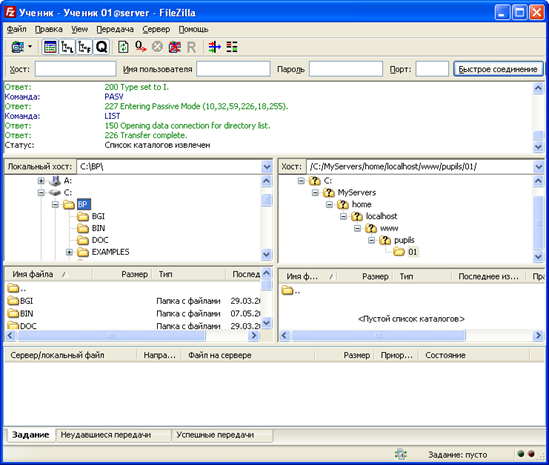This screenshot has width=549, height=465.
Task: Click disconnect from server icon
Action: point(174,47)
